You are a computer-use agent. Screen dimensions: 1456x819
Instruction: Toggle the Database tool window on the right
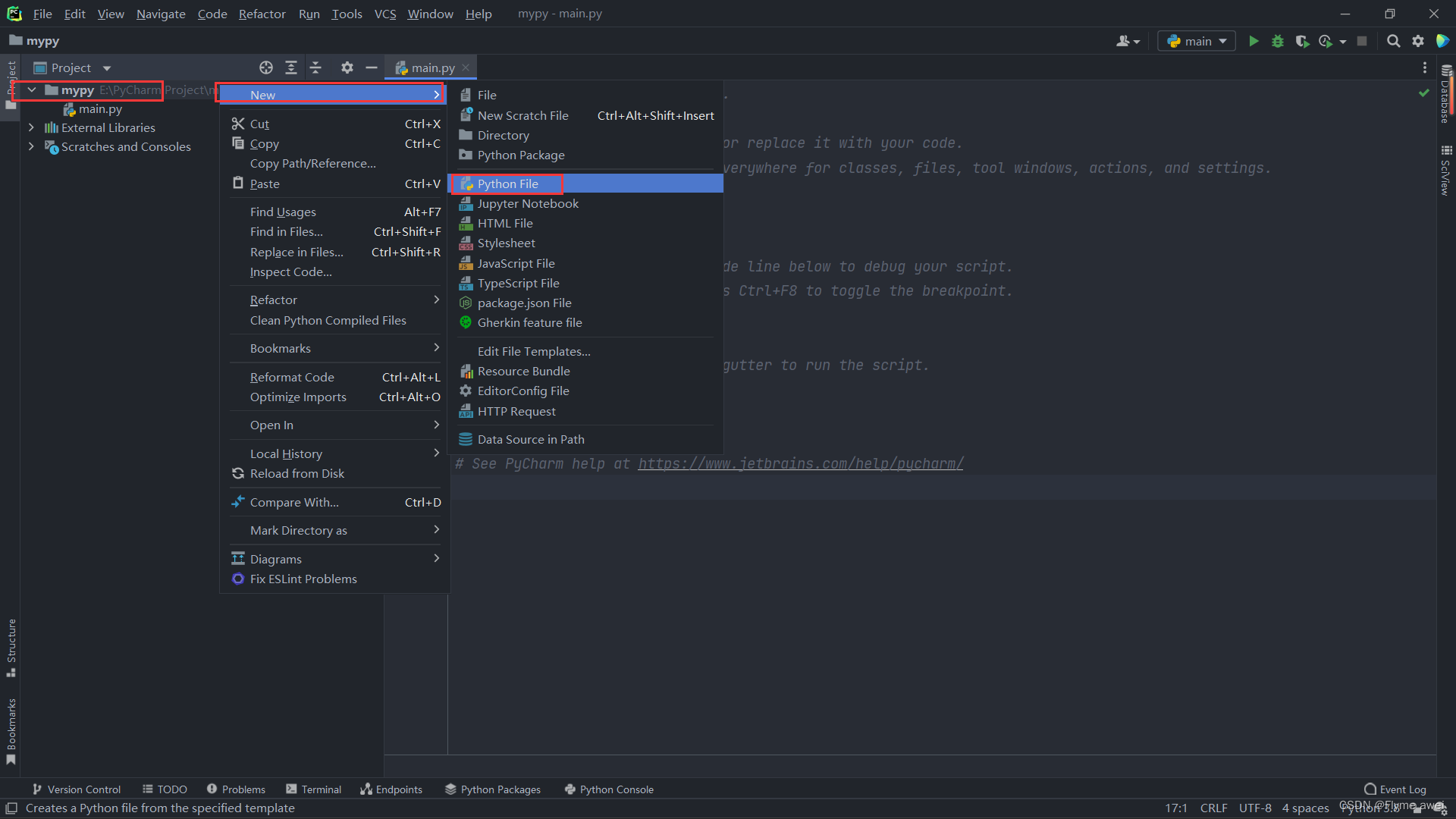coord(1445,95)
